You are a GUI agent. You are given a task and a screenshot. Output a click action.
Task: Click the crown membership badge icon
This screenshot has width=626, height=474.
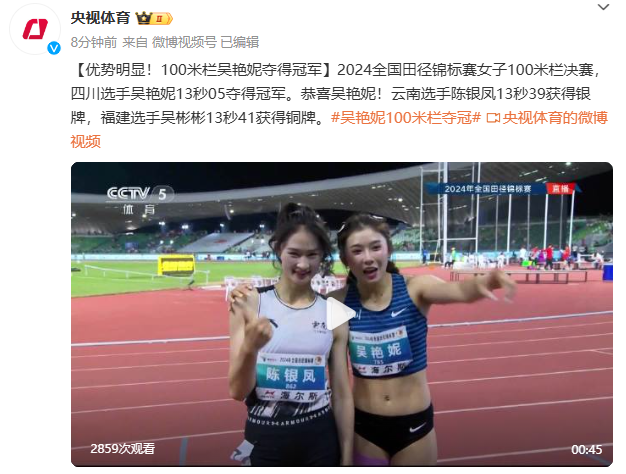[x=144, y=18]
